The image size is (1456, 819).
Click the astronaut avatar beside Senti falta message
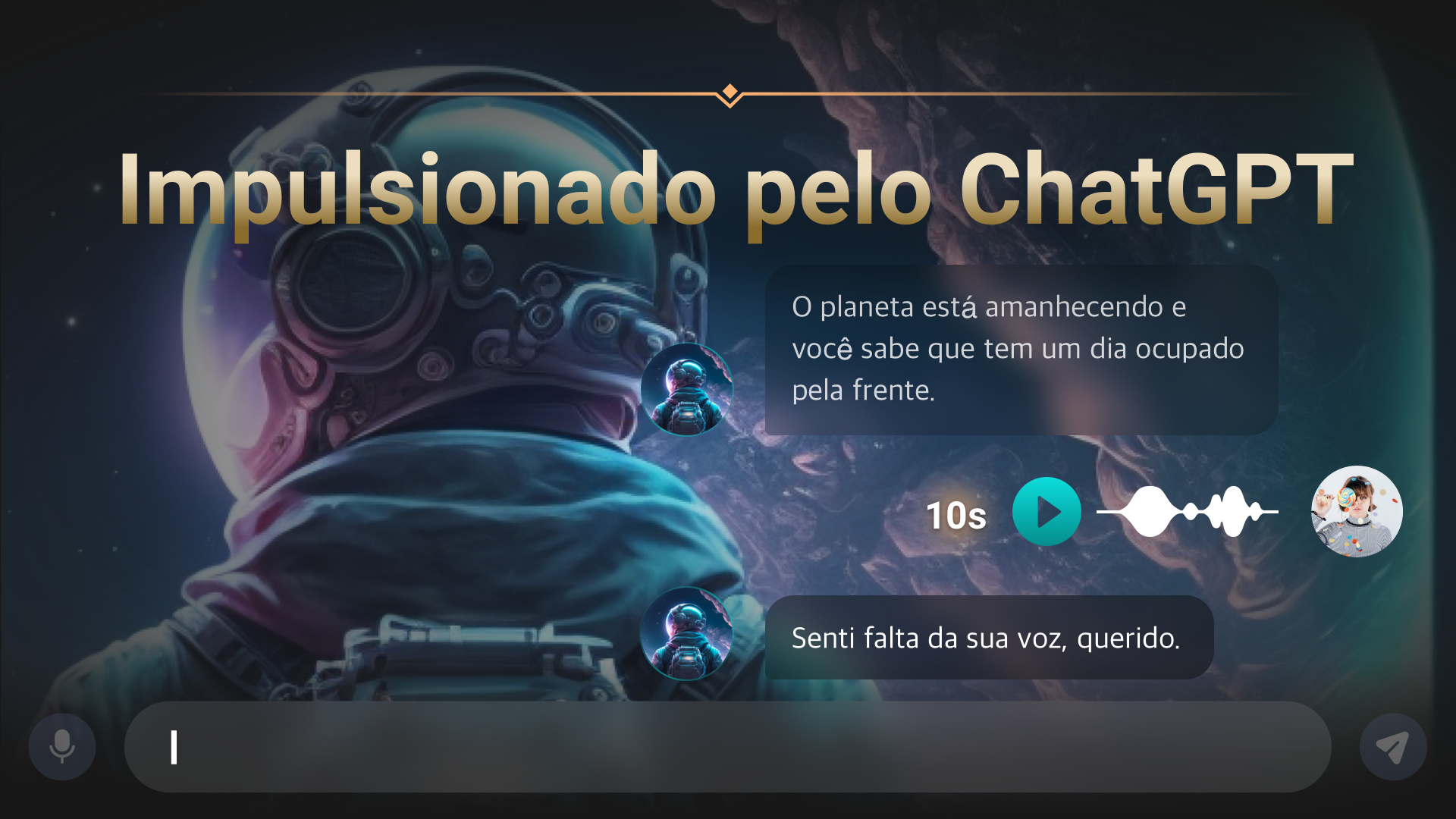point(687,634)
